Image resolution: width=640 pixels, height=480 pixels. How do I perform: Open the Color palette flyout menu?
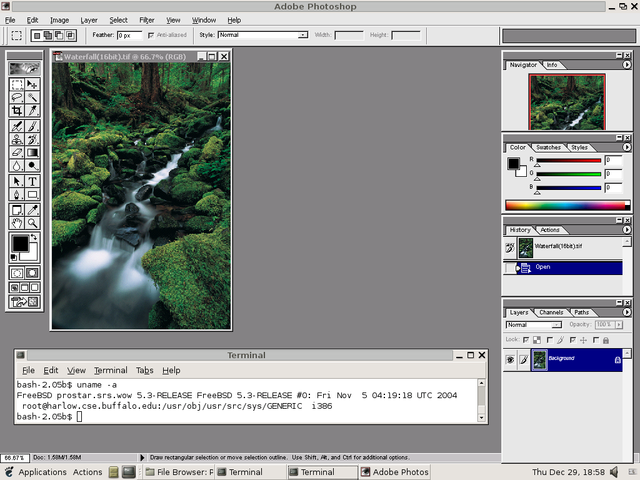[x=627, y=147]
